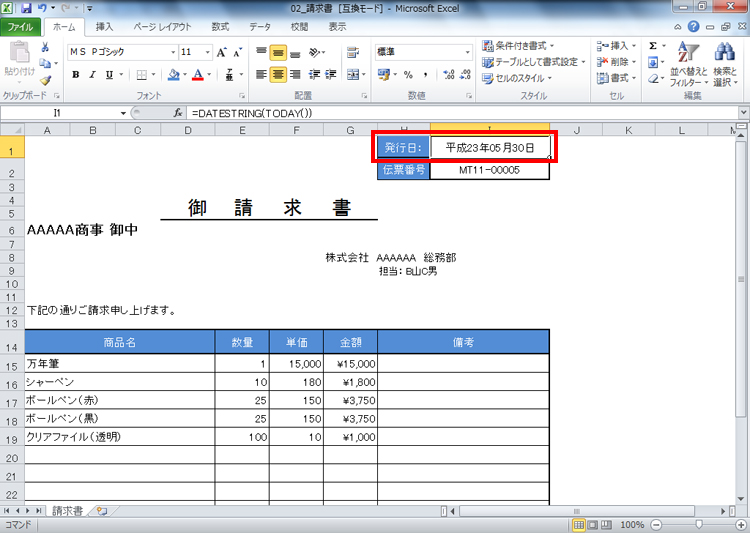Viewport: 750px width, 533px height.
Task: Click the font color red A swatch
Action: point(198,75)
